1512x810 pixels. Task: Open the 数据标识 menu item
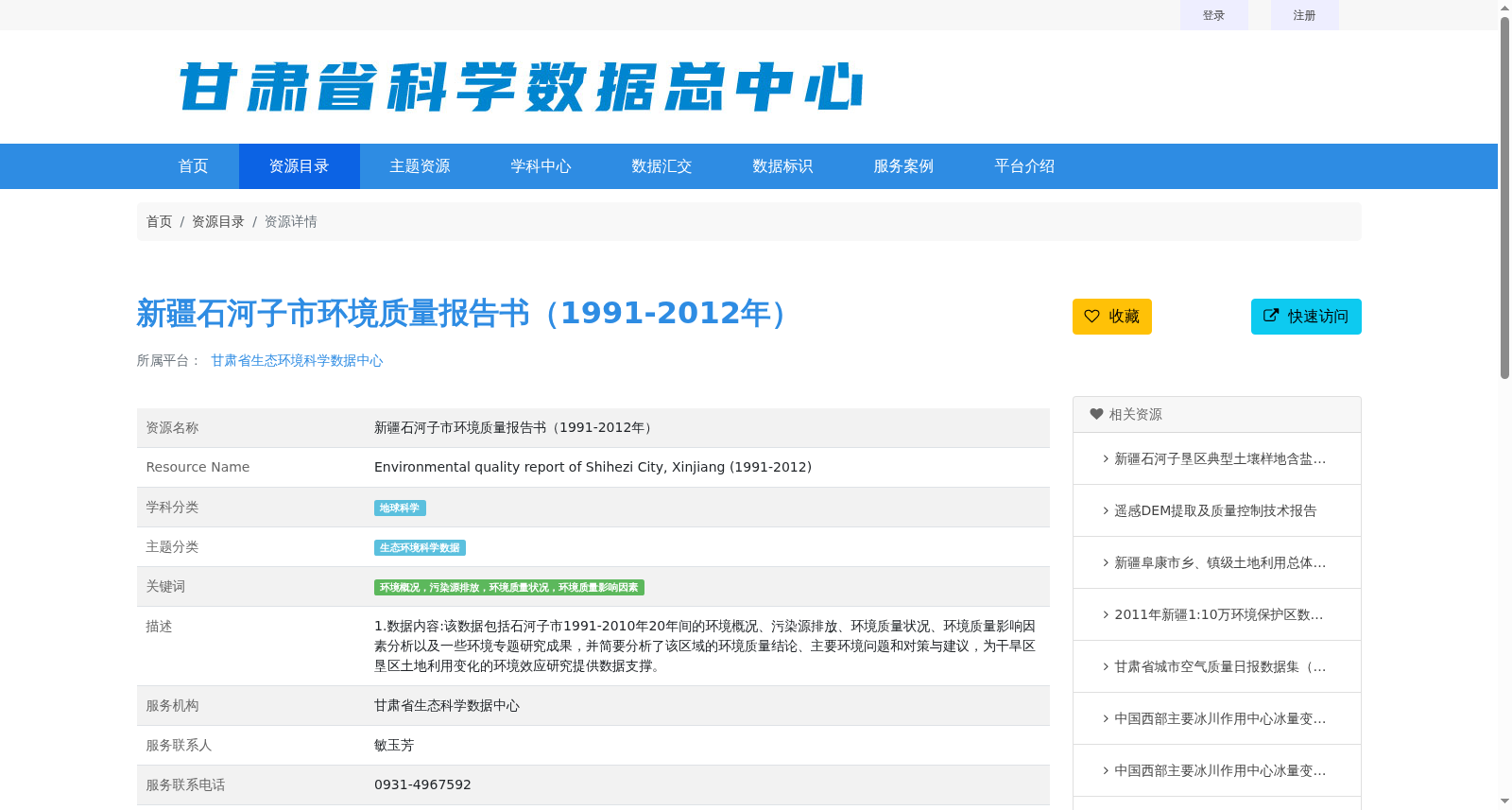[x=783, y=166]
